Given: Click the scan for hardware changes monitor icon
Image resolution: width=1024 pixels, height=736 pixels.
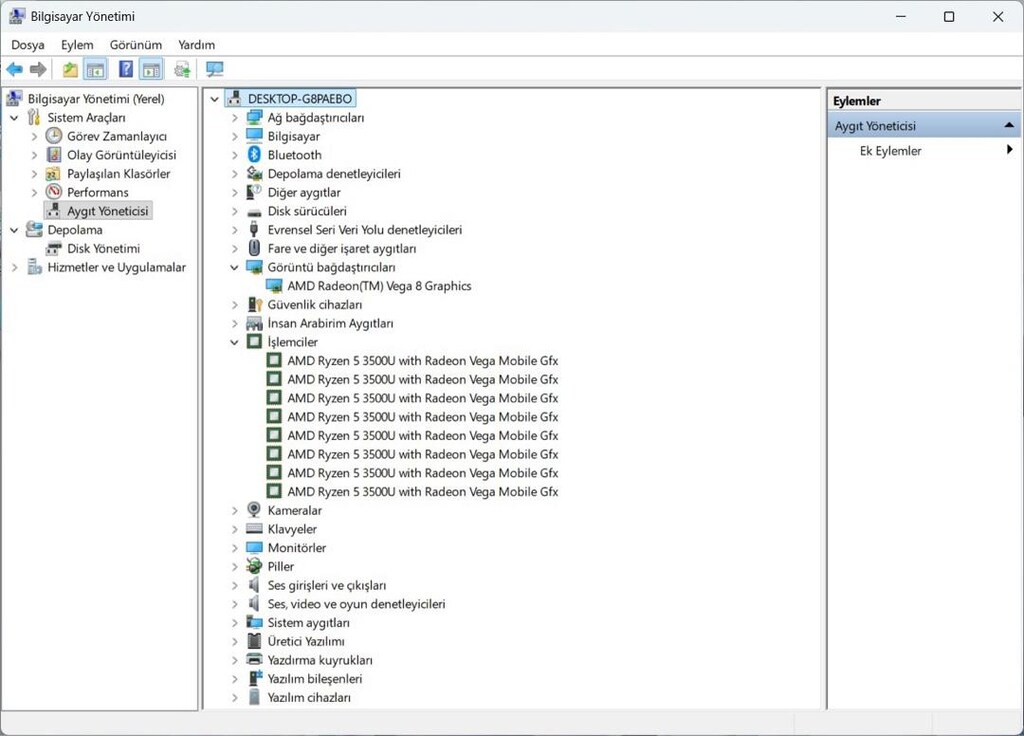Looking at the screenshot, I should tap(214, 69).
